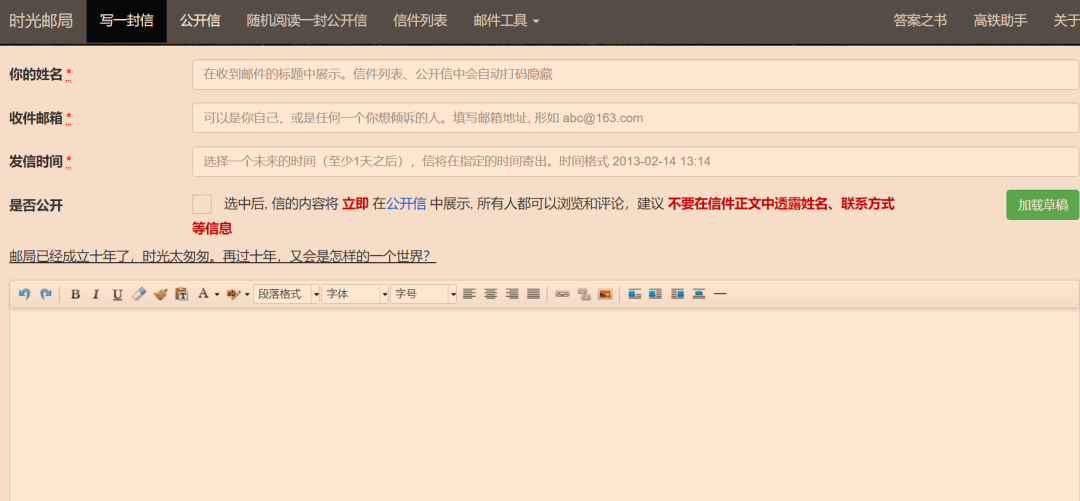Open the 字体 font family dropdown
1080x501 pixels.
[x=355, y=294]
